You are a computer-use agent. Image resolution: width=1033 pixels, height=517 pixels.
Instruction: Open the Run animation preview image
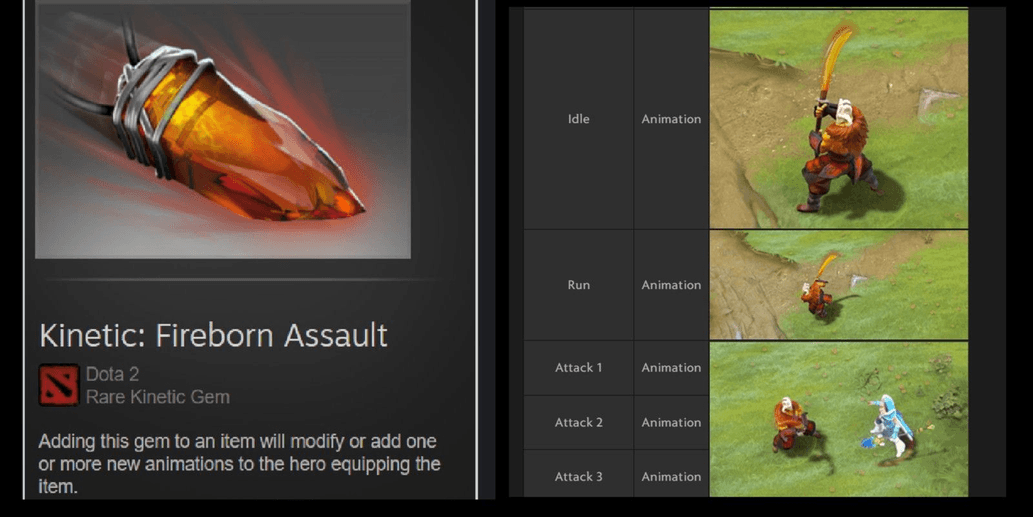tap(838, 285)
